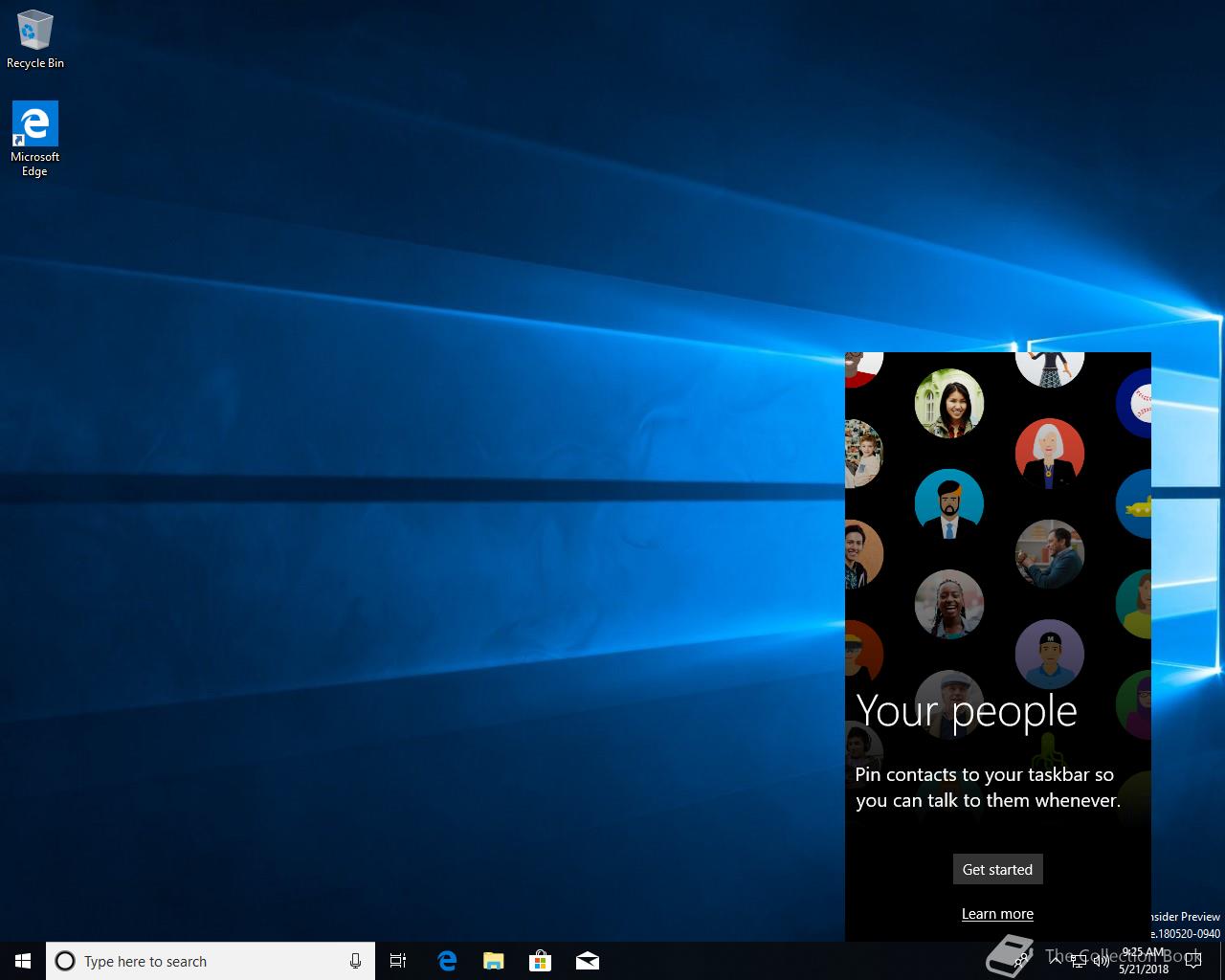Open the Windows Start menu
The height and width of the screenshot is (980, 1225).
click(x=23, y=961)
